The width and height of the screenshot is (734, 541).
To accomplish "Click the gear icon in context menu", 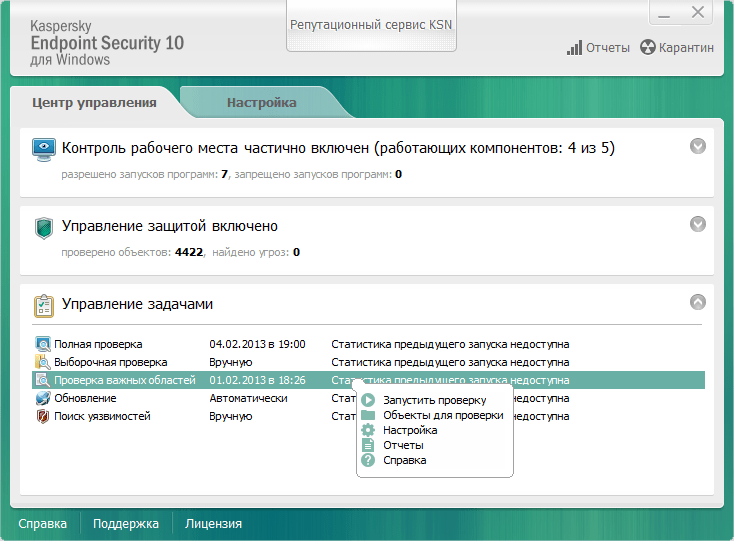I will [x=368, y=430].
